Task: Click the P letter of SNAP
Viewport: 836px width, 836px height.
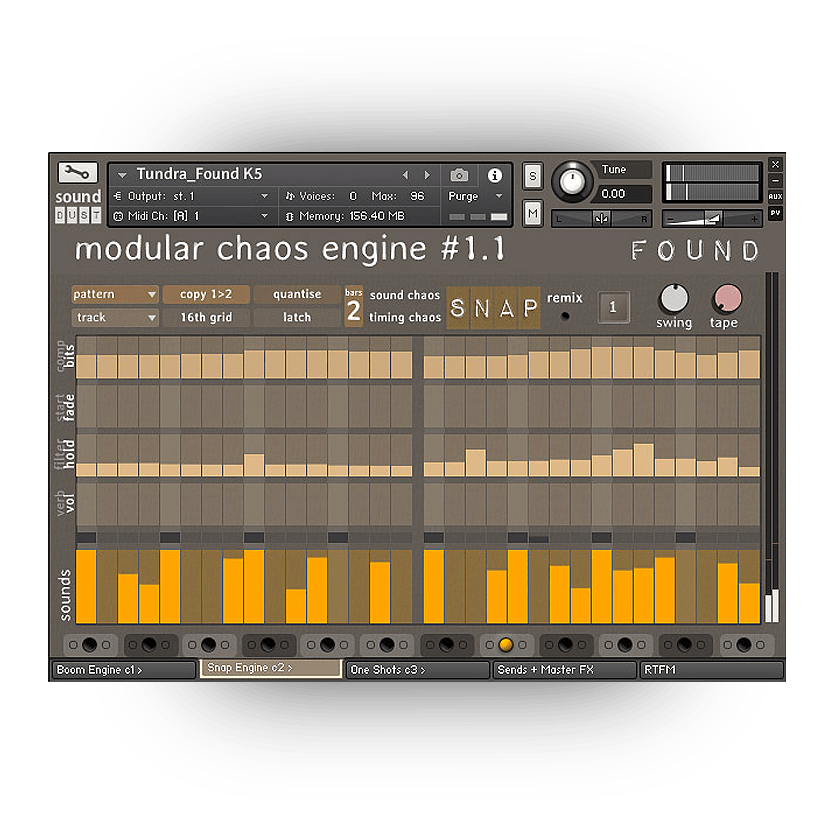Action: coord(529,308)
